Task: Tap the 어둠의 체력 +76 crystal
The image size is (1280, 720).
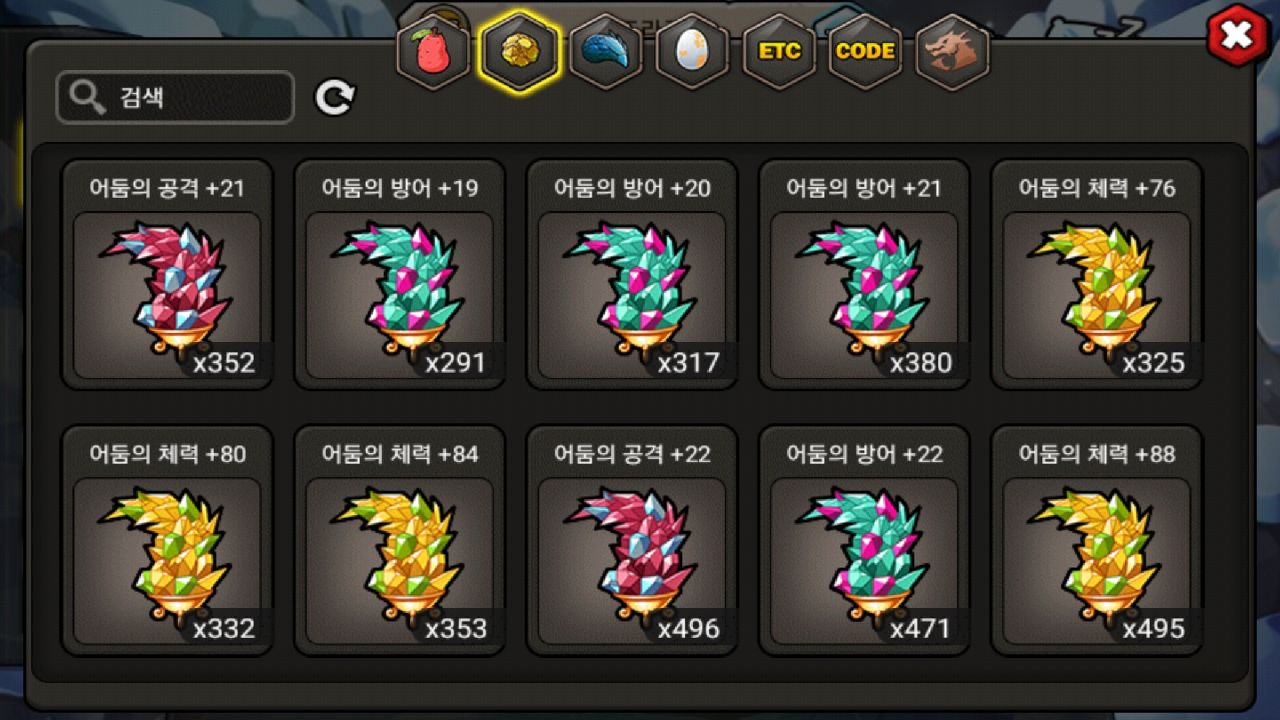Action: point(1097,274)
